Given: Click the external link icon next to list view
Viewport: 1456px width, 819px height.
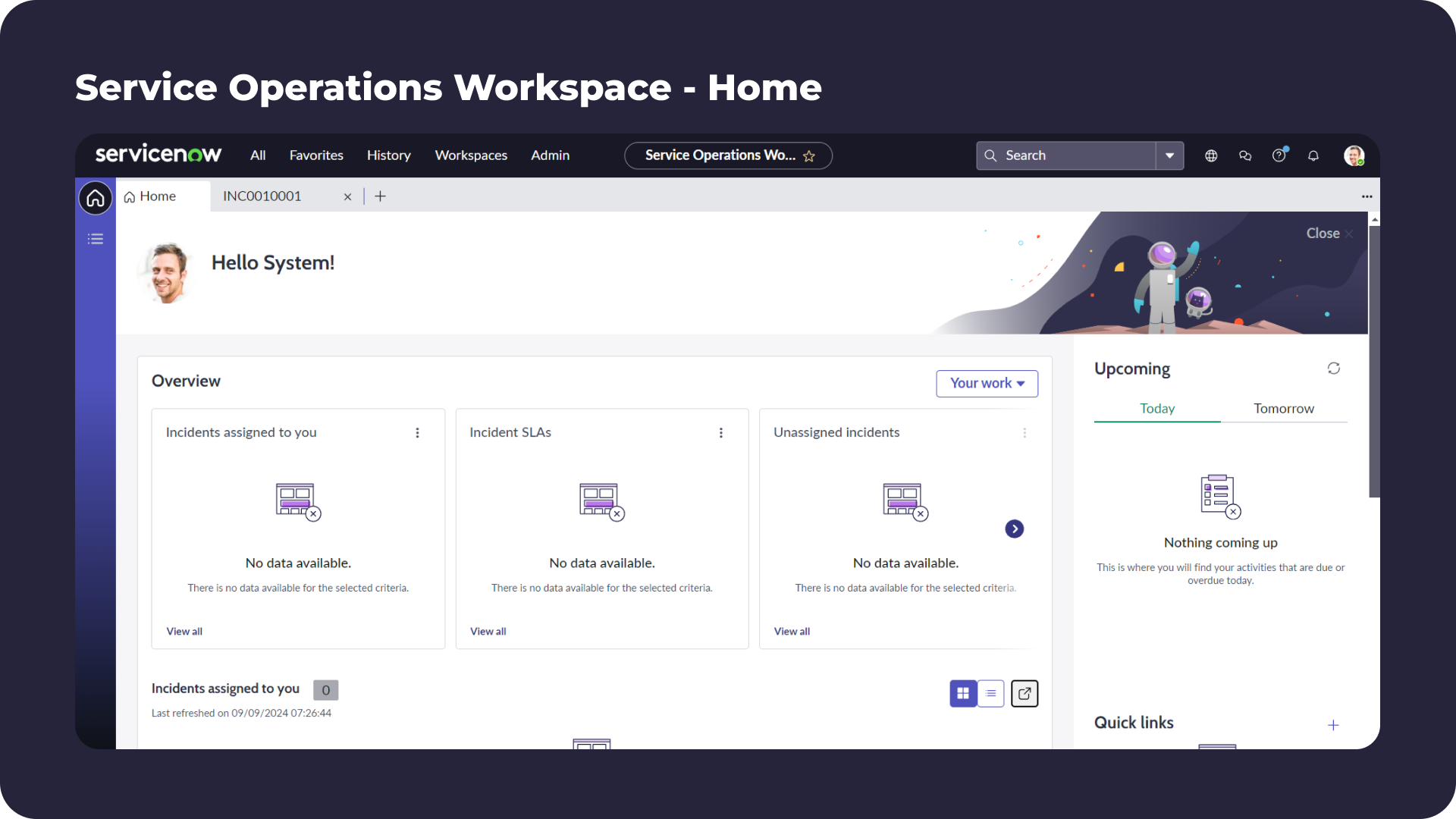Looking at the screenshot, I should coord(1023,693).
